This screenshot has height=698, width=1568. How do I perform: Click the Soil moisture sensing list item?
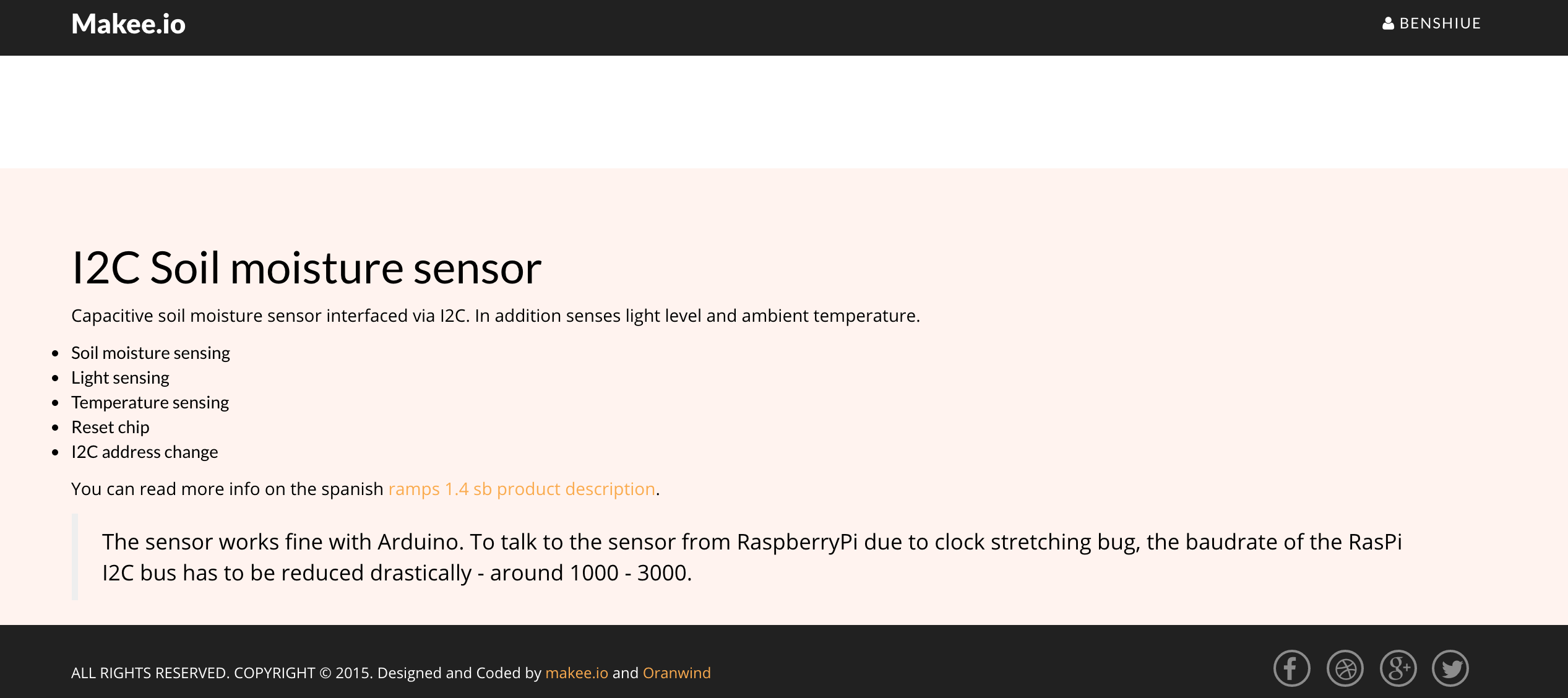[150, 352]
